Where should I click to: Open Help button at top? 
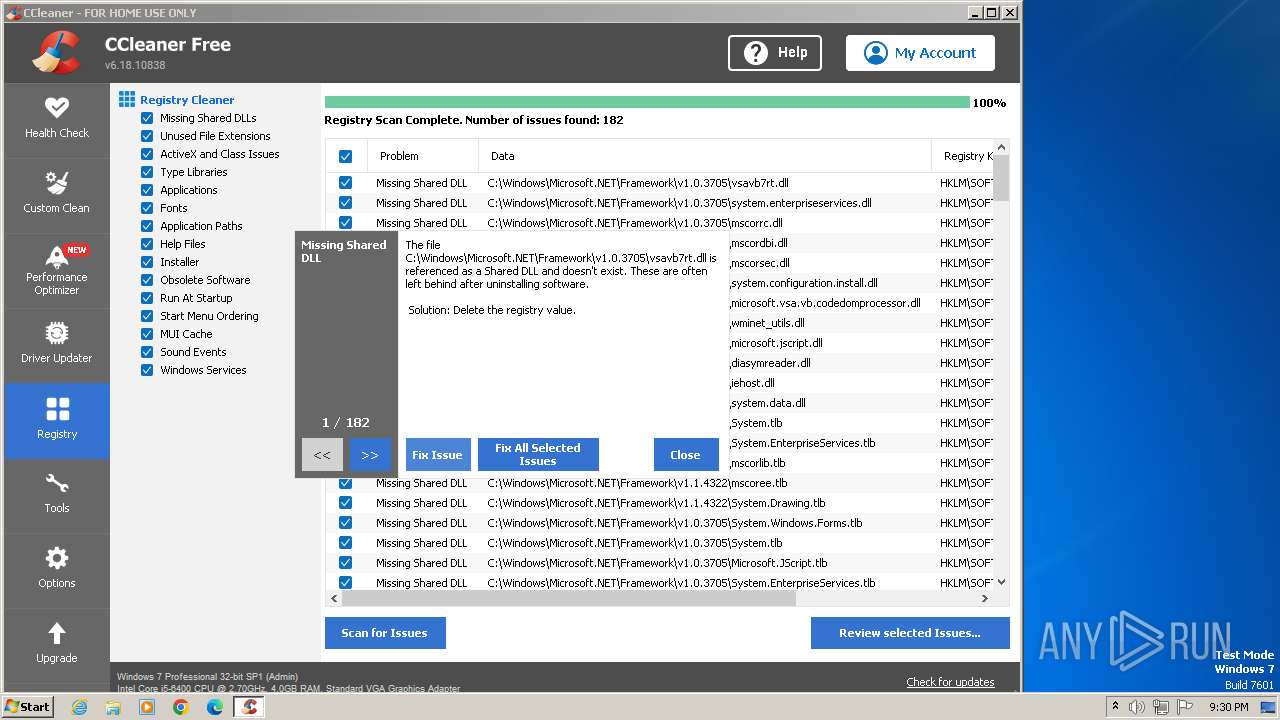click(x=775, y=53)
